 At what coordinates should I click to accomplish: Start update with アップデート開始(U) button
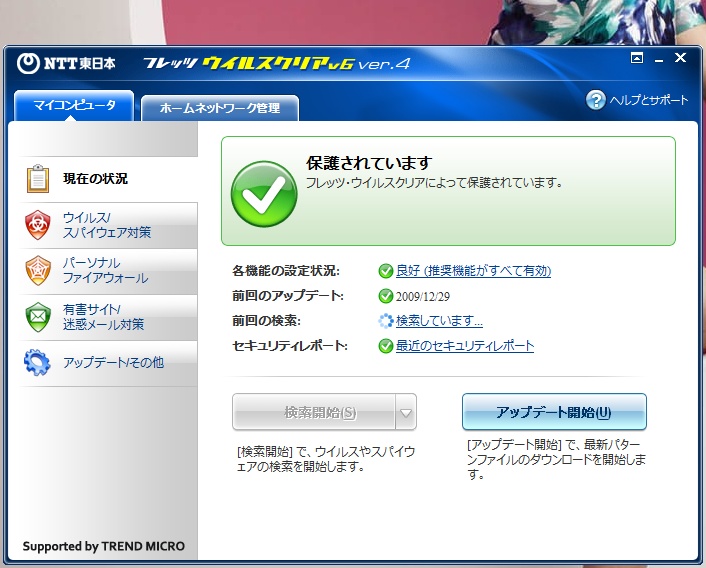pos(554,412)
